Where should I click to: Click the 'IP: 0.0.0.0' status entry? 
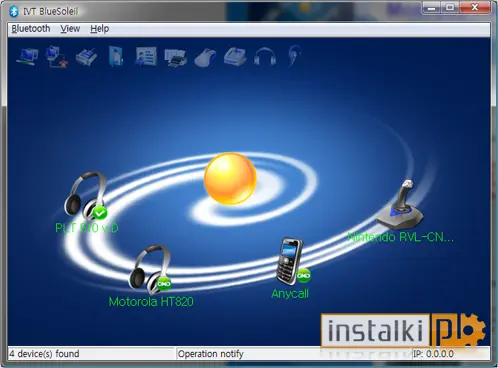pos(433,354)
